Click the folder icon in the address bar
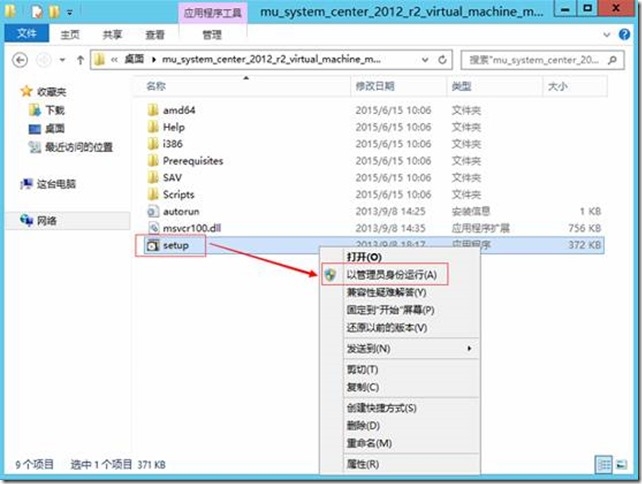Viewport: 642px width, 484px height. (99, 60)
